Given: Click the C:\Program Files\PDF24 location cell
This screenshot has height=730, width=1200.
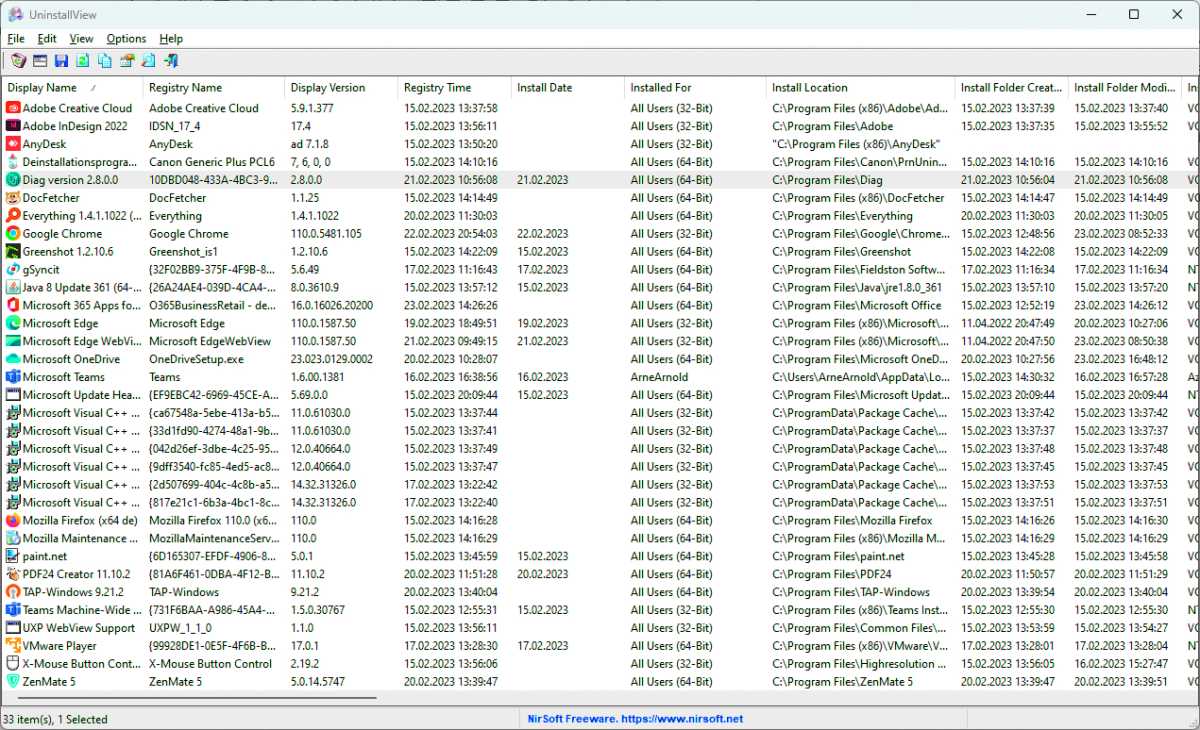Looking at the screenshot, I should tap(832, 575).
